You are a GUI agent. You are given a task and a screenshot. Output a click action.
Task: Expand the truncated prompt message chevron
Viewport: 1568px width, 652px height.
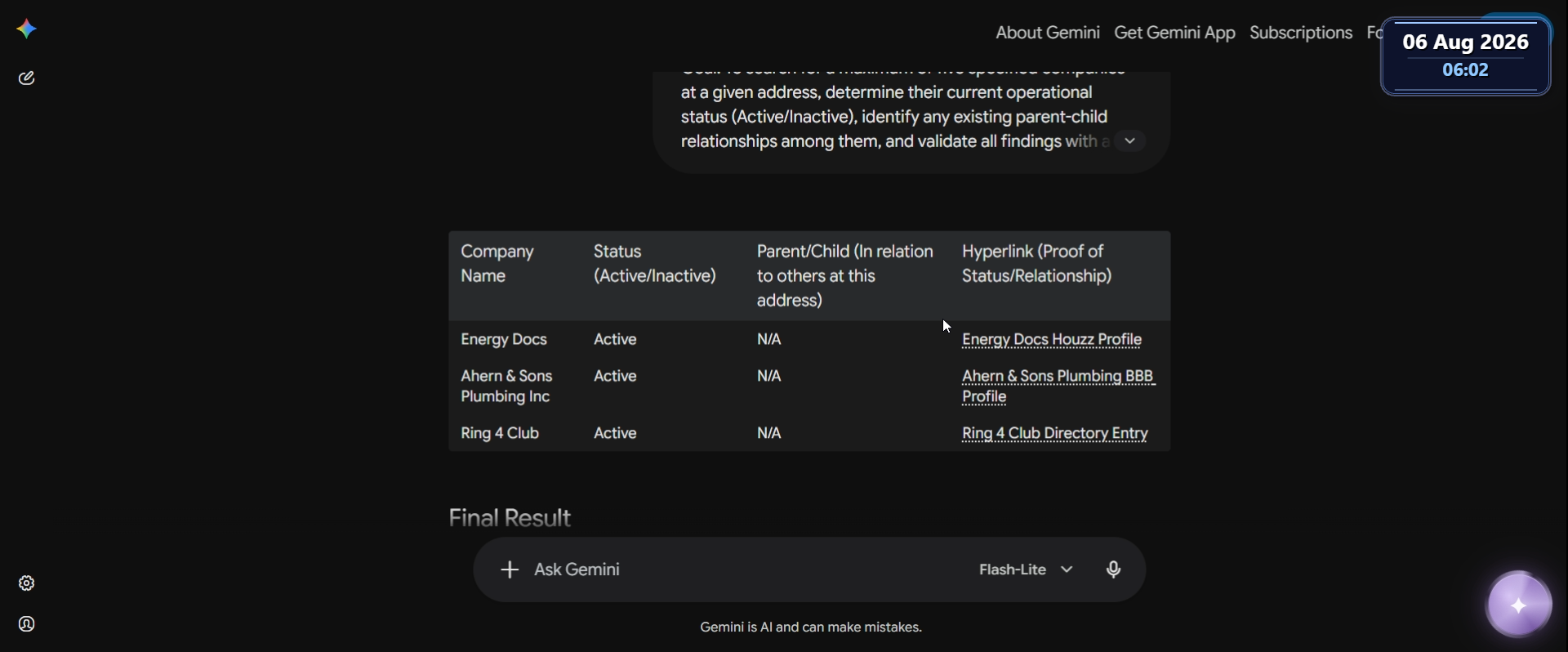coord(1130,141)
